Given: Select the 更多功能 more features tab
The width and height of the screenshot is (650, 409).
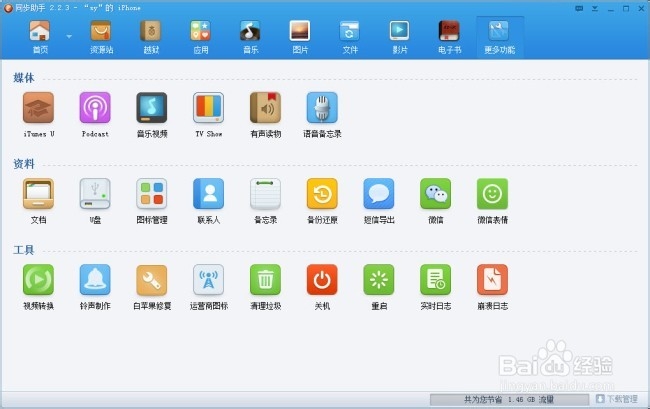Looking at the screenshot, I should [500, 37].
